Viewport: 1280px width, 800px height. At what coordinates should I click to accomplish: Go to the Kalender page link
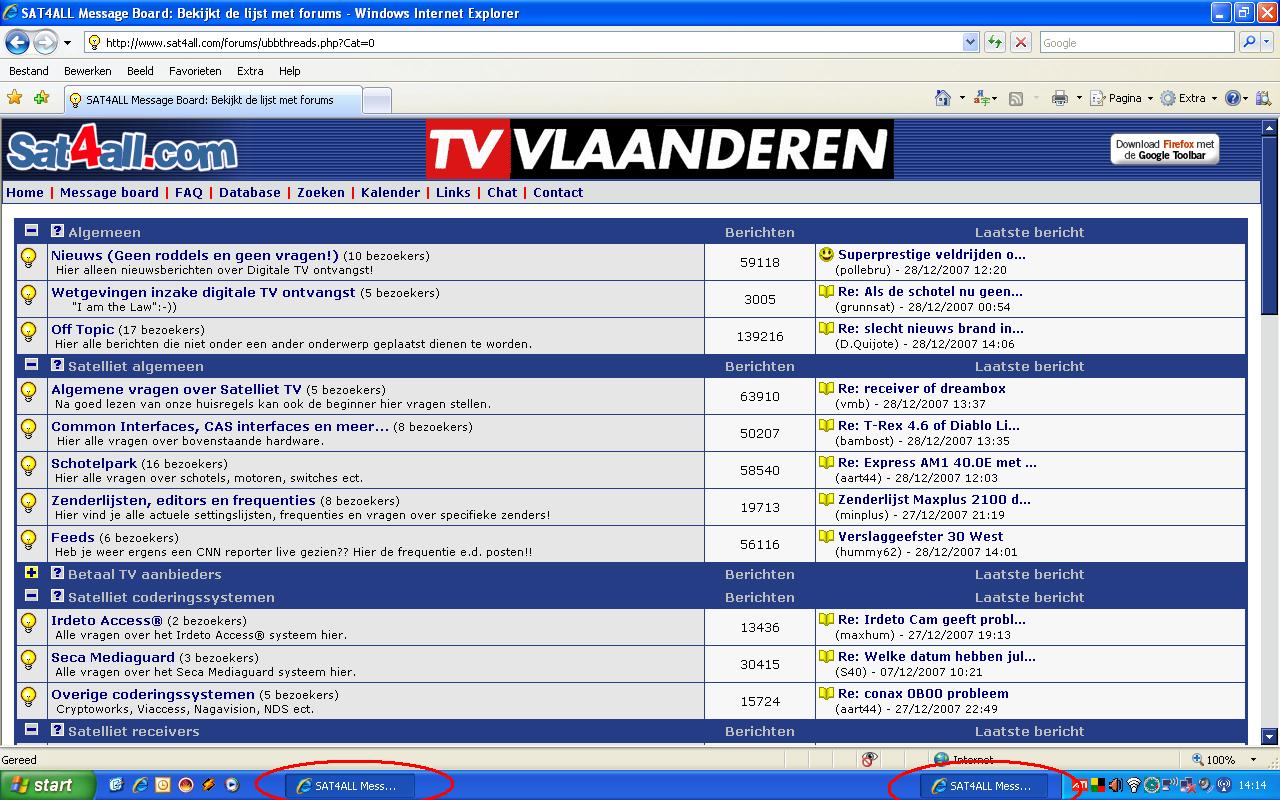[x=390, y=192]
